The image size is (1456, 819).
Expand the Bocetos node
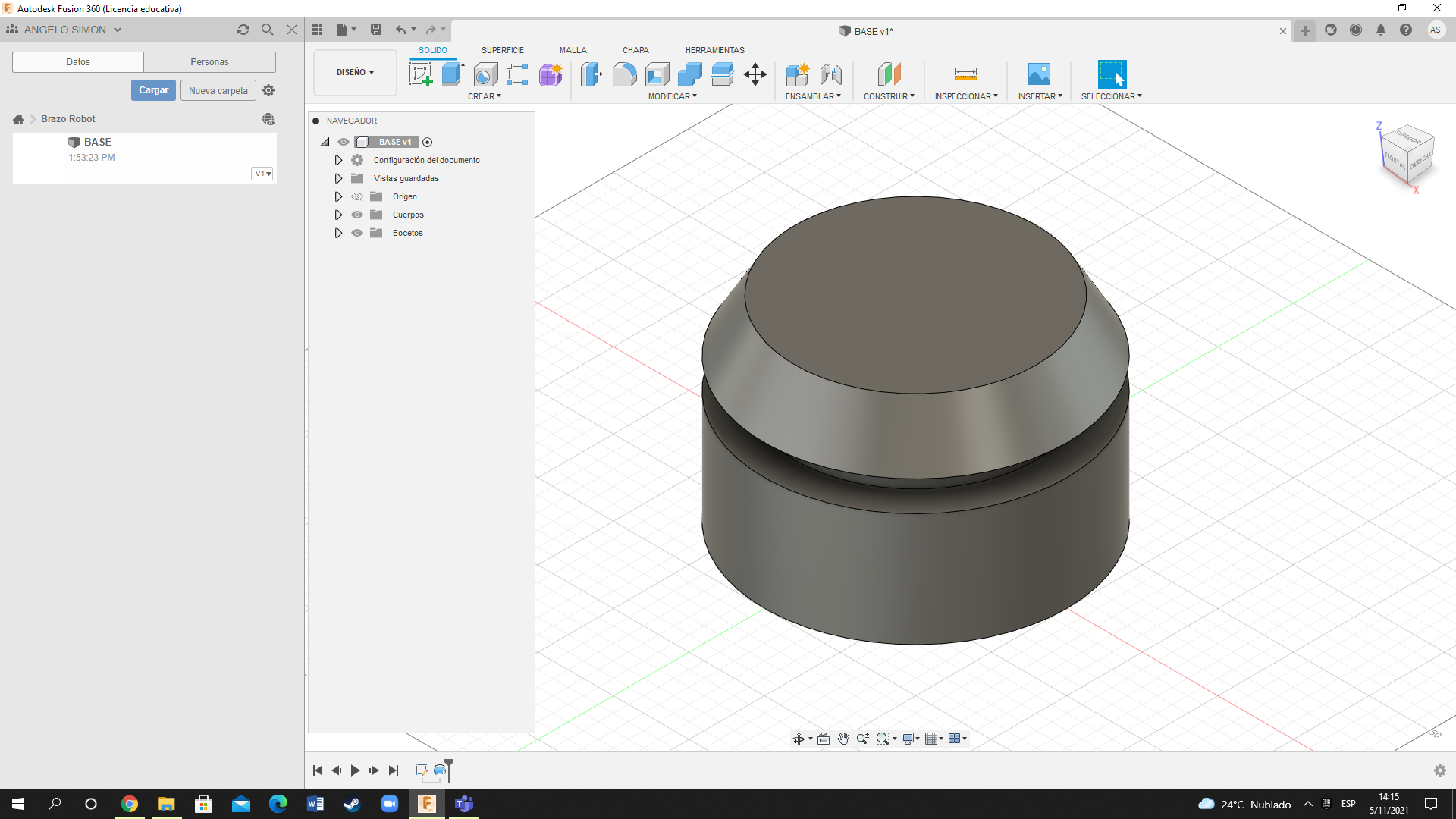(x=338, y=233)
